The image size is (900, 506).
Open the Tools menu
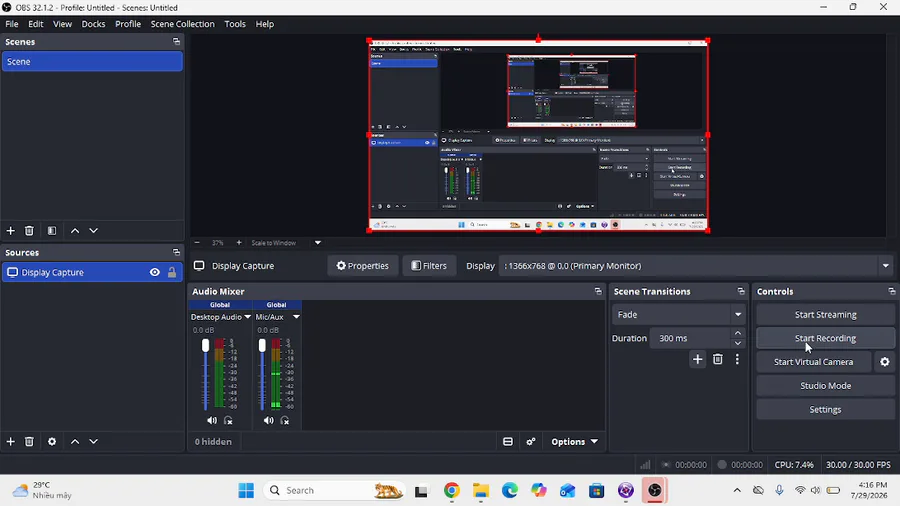(235, 24)
